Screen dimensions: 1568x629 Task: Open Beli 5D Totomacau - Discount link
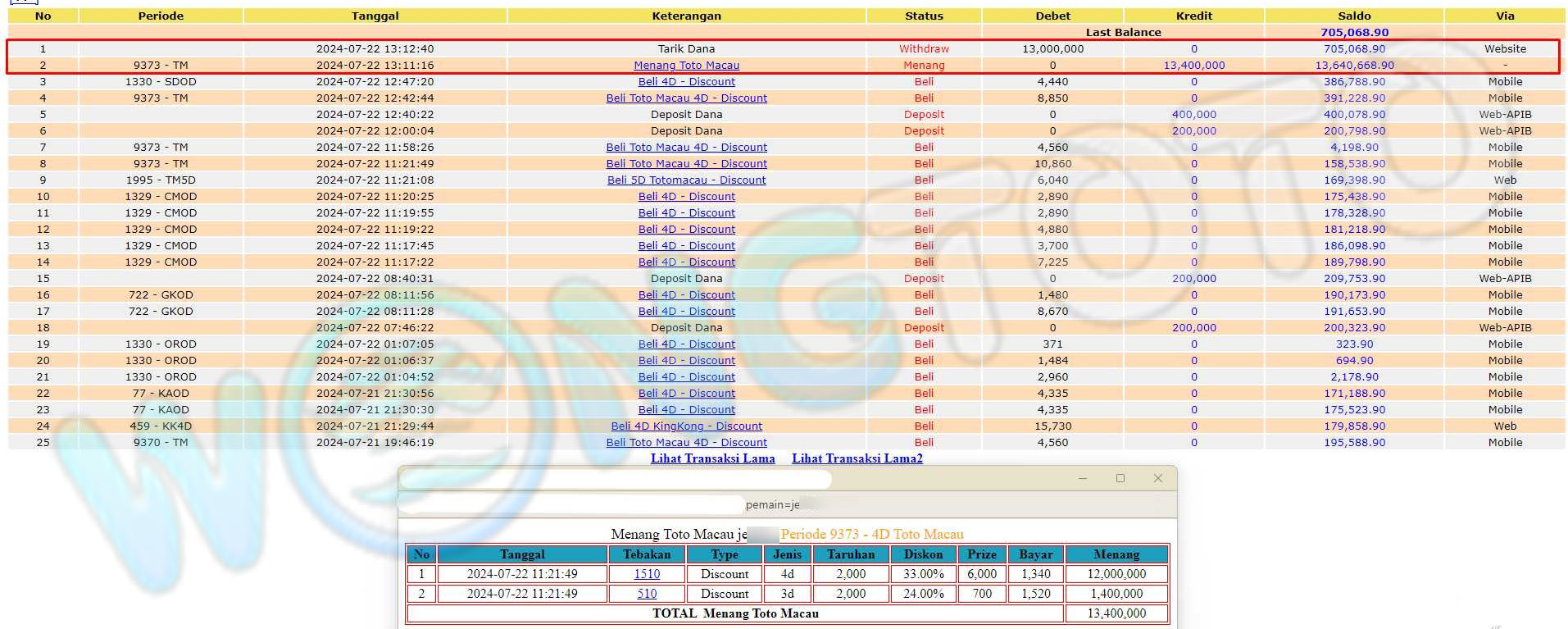coord(686,180)
